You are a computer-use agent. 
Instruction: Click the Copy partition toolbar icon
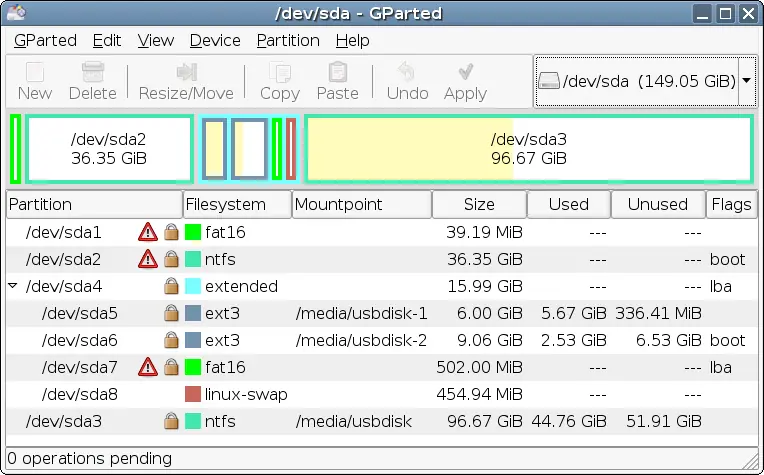280,72
